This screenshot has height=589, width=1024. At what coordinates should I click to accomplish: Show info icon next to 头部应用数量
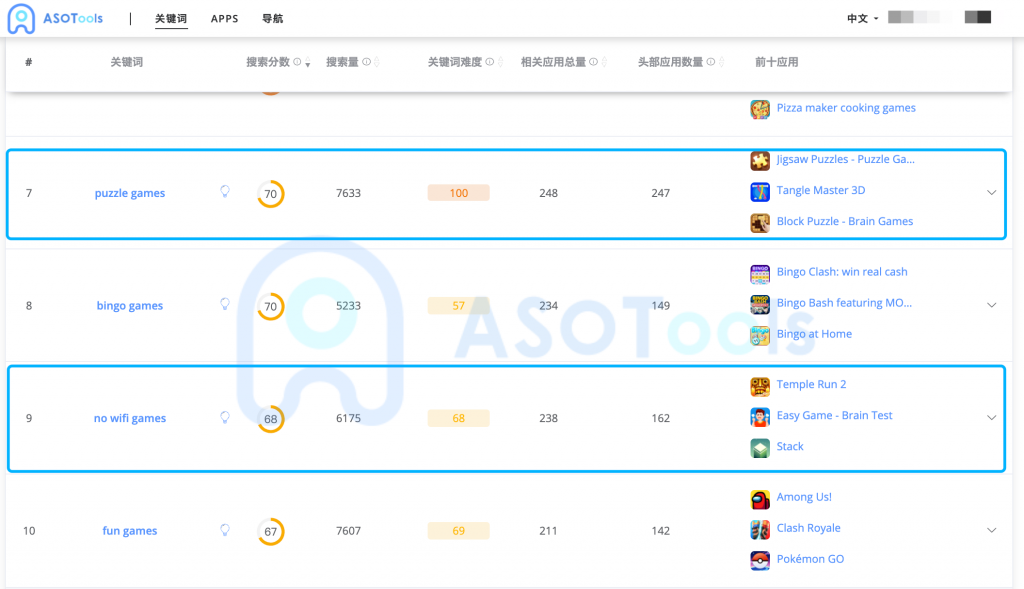[x=711, y=62]
